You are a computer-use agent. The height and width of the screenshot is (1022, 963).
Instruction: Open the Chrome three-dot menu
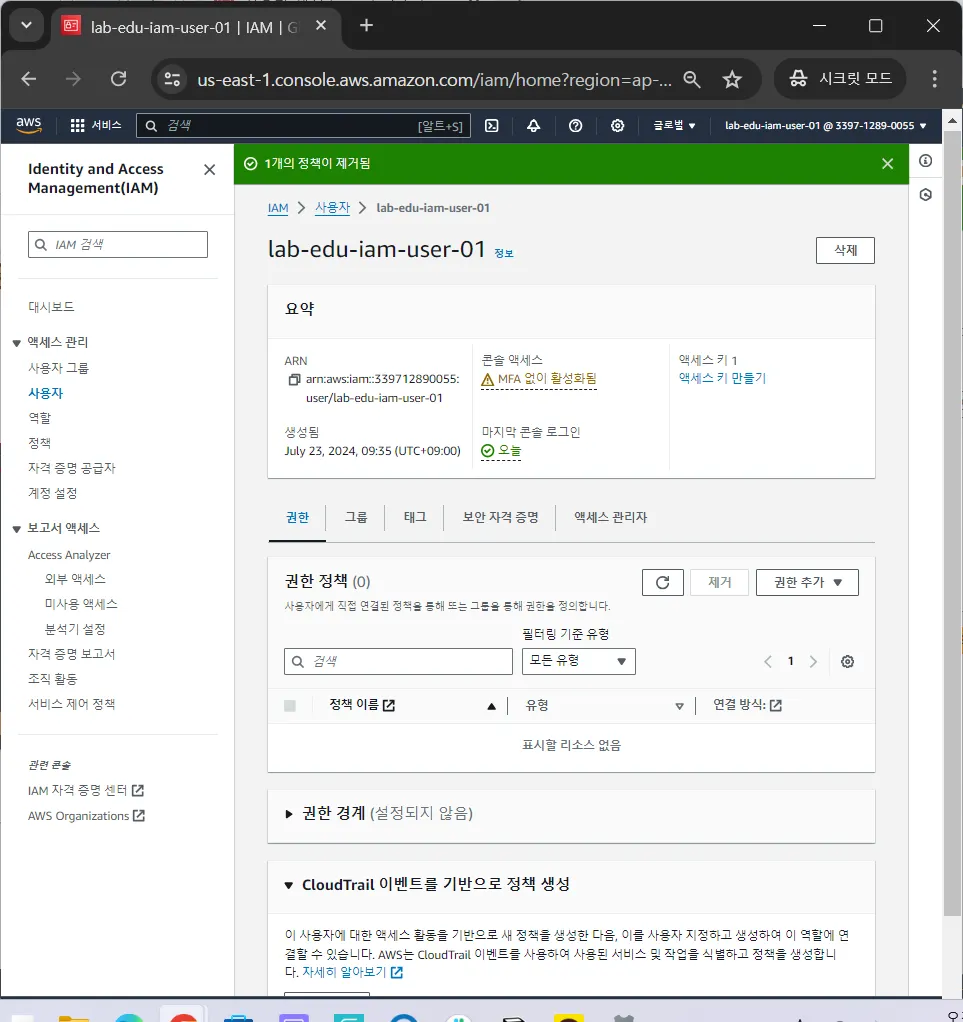(x=934, y=79)
